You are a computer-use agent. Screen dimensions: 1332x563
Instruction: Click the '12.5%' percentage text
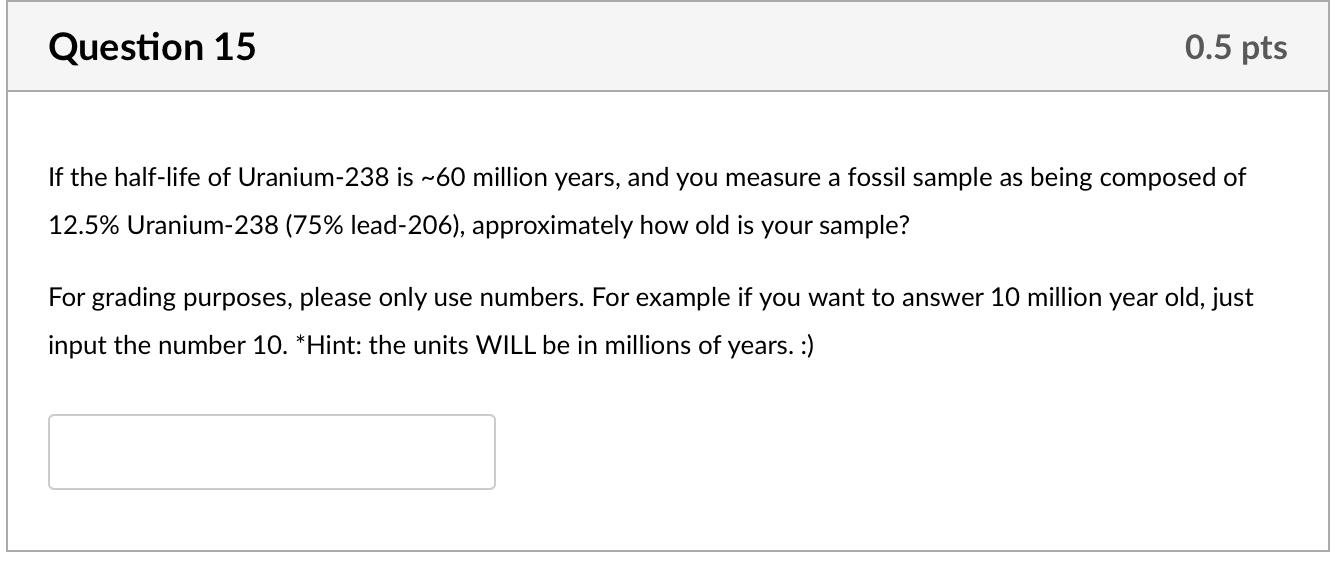click(x=84, y=226)
